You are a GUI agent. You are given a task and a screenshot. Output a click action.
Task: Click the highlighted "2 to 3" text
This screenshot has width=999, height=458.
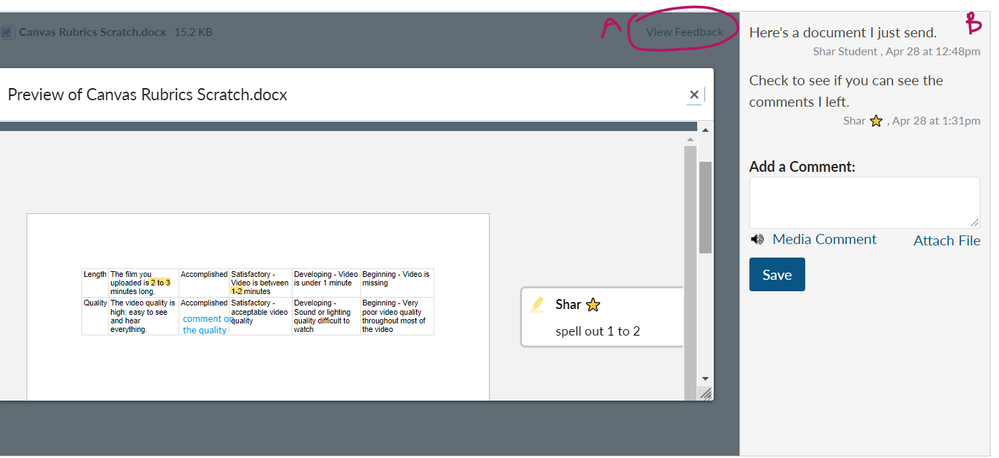coord(160,283)
